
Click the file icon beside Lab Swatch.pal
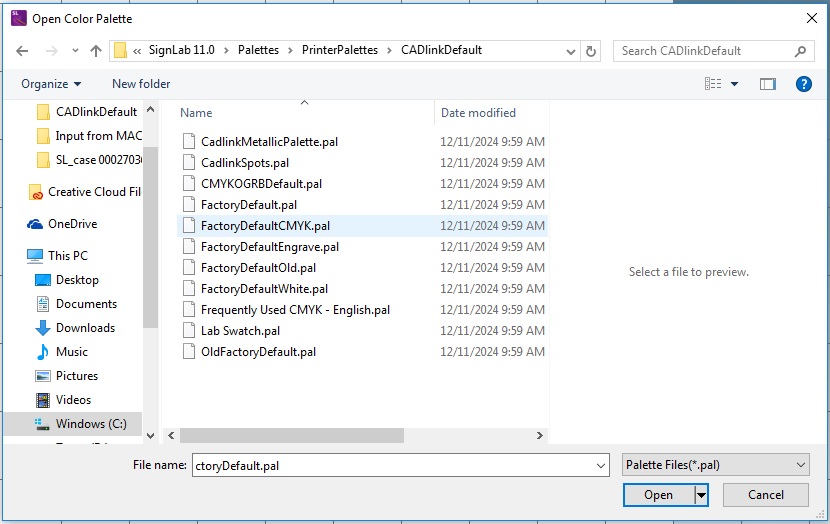tap(188, 331)
